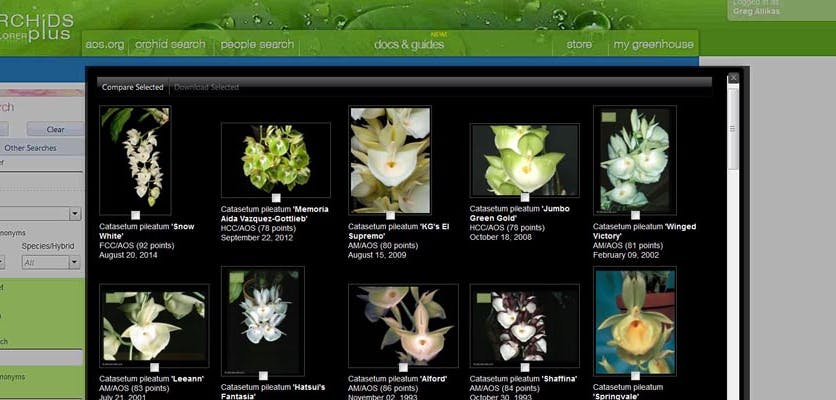This screenshot has width=836, height=400.
Task: Select checkbox for 'Snow White' orchid
Action: (135, 215)
